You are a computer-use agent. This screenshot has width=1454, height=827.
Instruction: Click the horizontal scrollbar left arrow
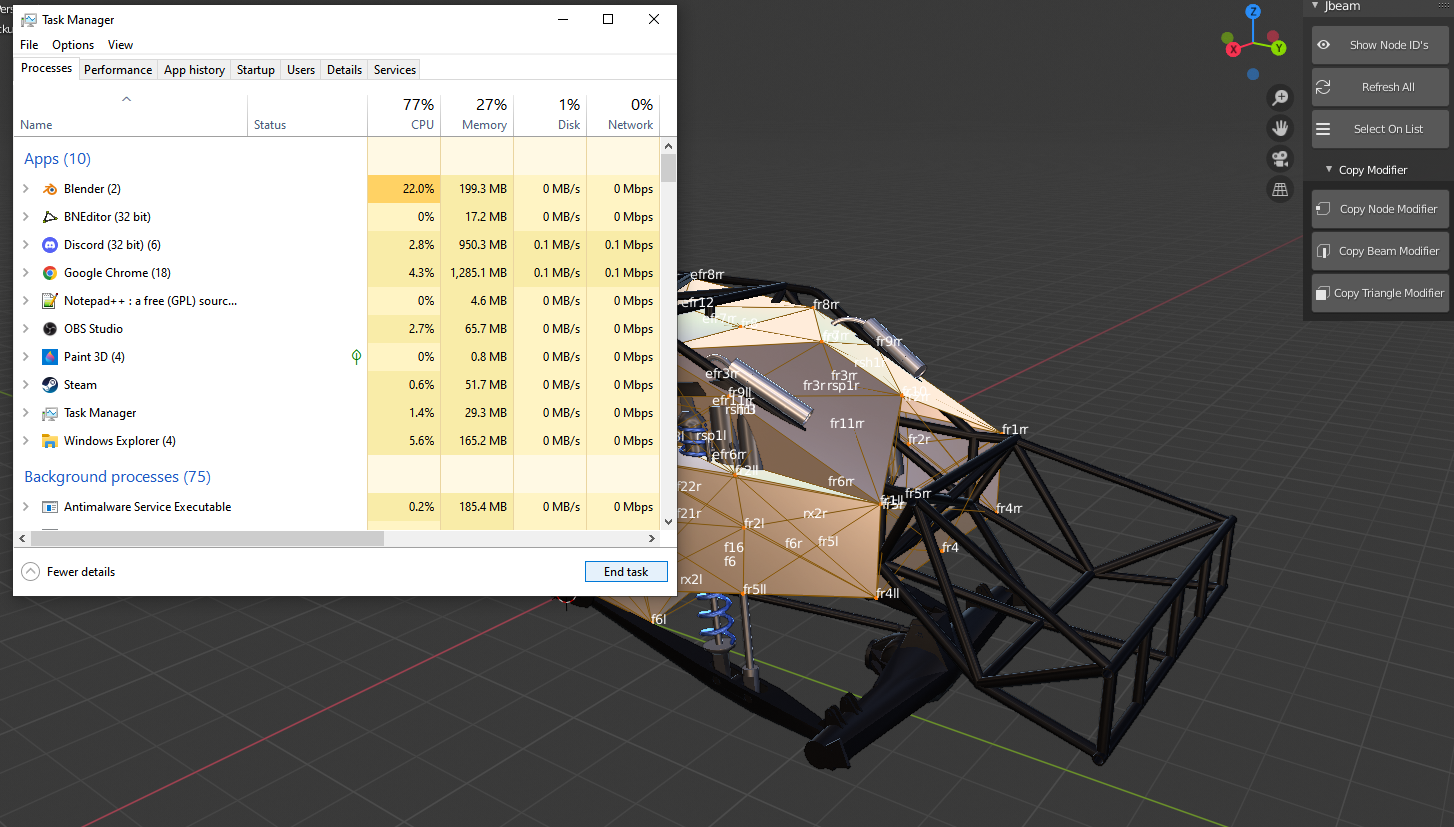click(x=22, y=538)
